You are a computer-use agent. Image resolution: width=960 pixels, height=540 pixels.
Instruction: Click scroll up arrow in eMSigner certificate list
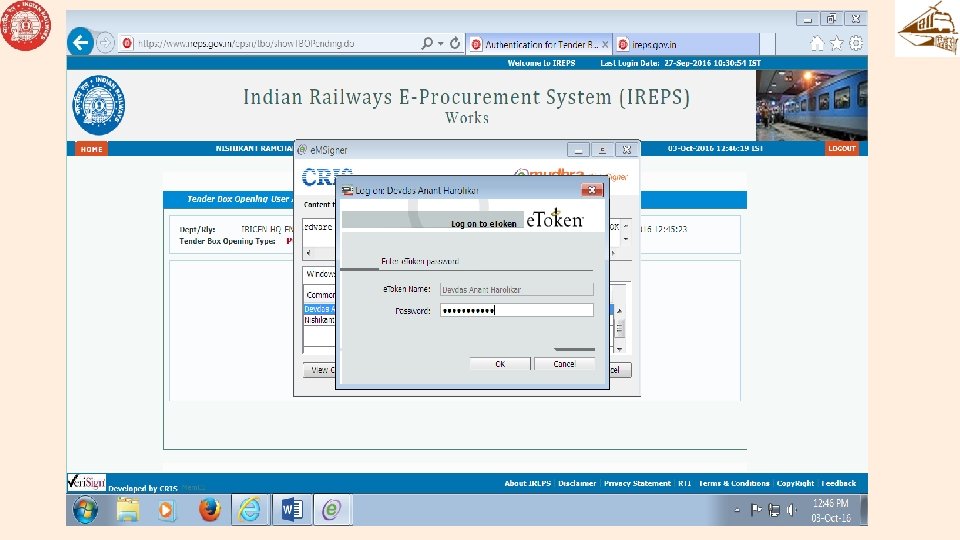coord(620,311)
